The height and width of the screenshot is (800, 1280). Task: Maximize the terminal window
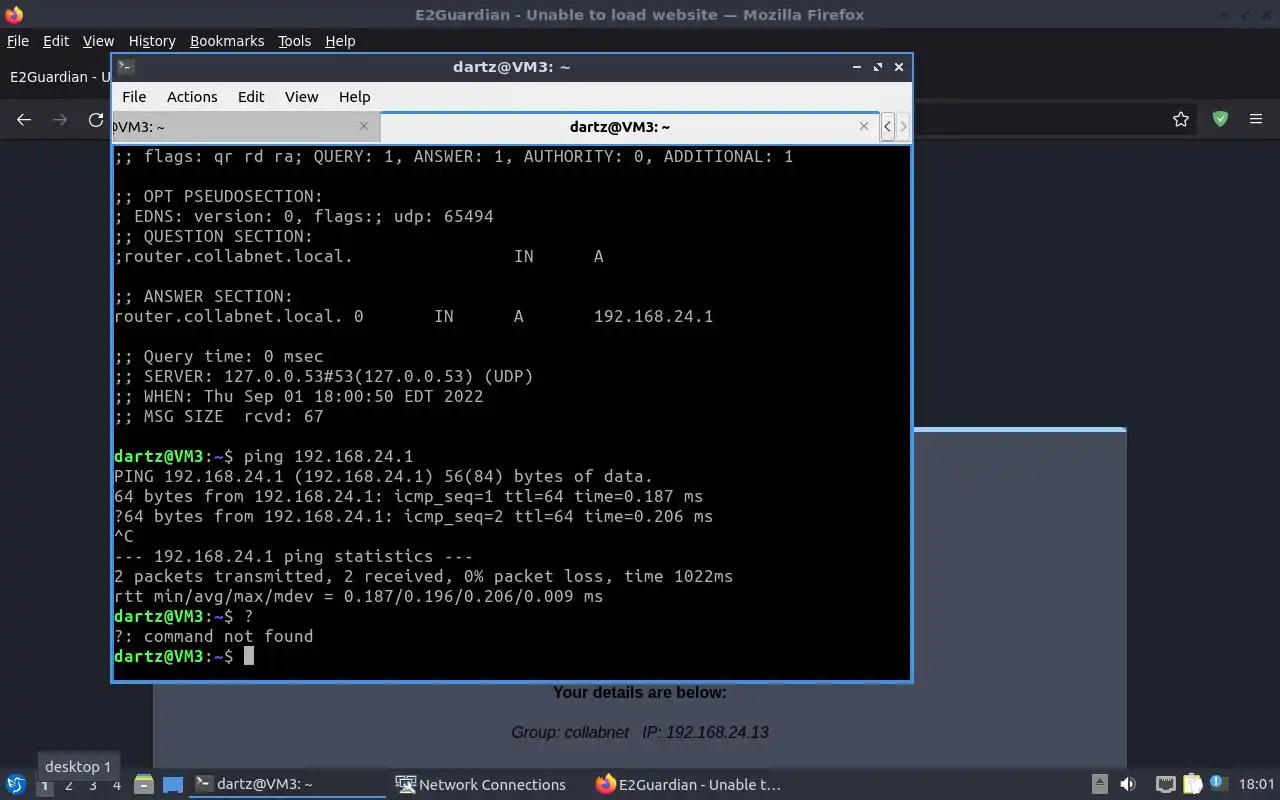click(x=878, y=67)
